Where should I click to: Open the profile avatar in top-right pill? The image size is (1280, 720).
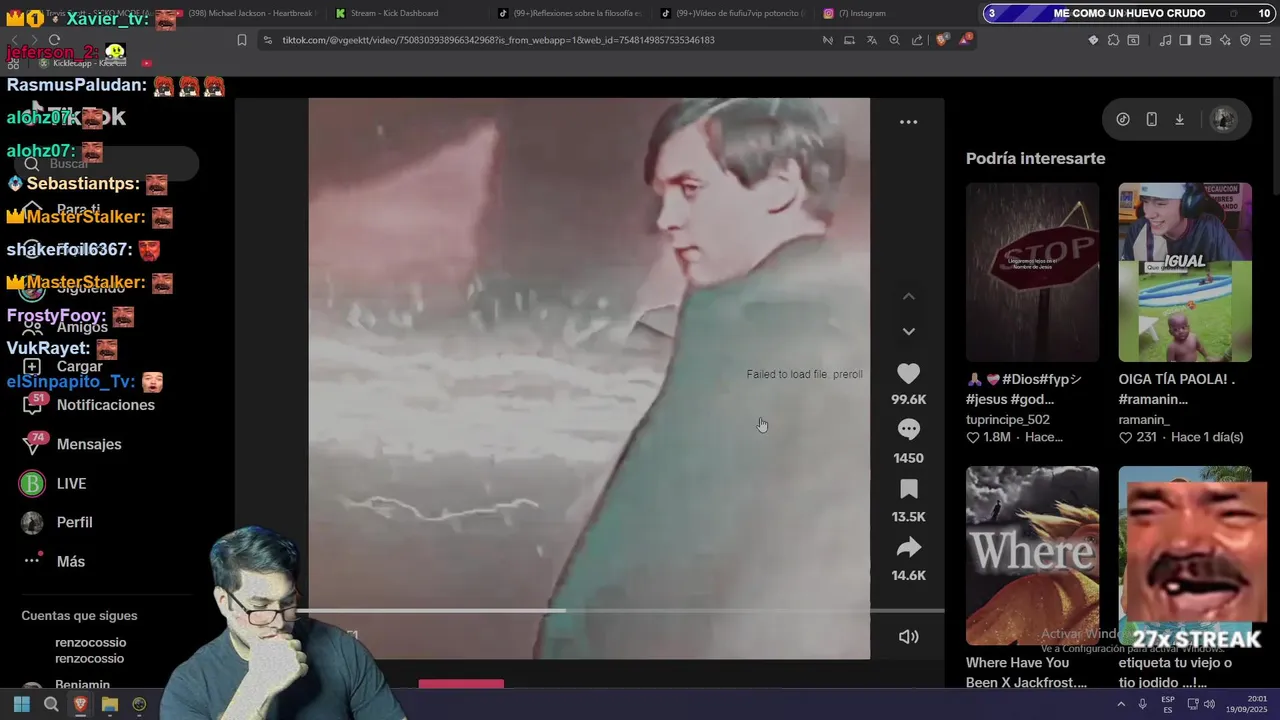click(1223, 119)
